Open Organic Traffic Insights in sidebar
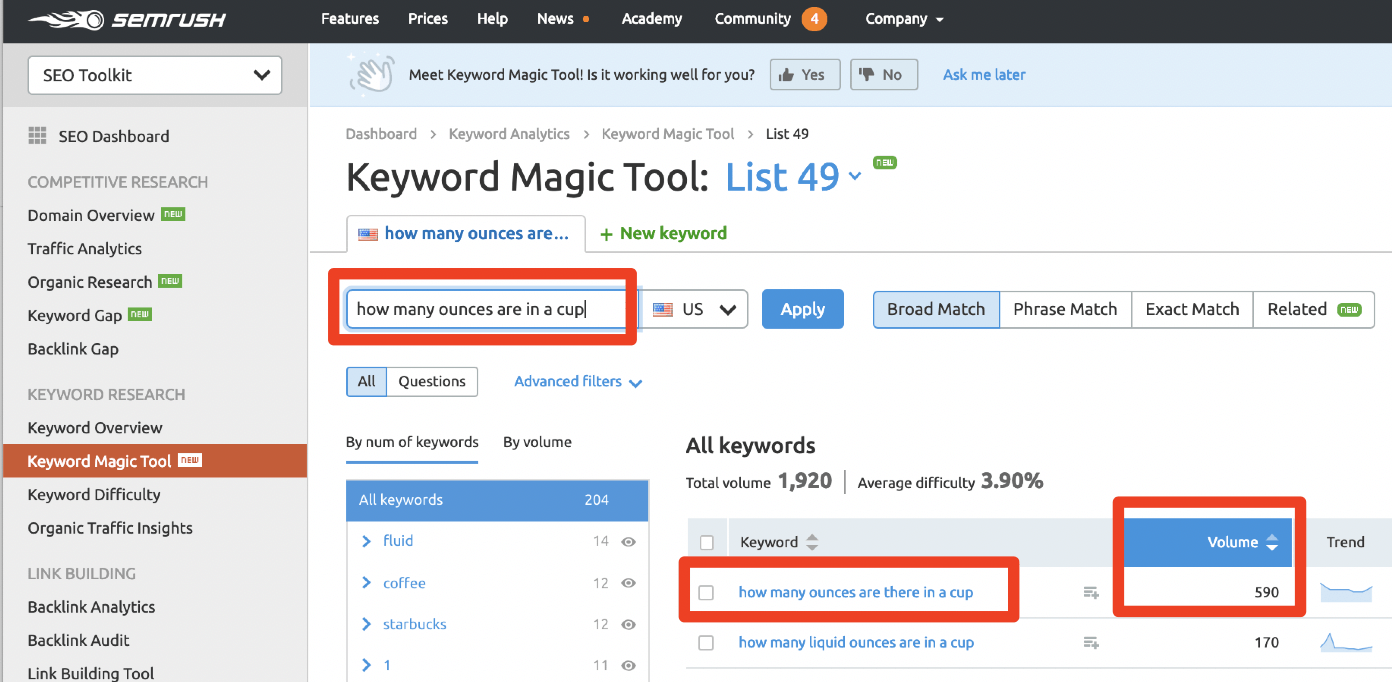This screenshot has height=682, width=1392. (110, 528)
